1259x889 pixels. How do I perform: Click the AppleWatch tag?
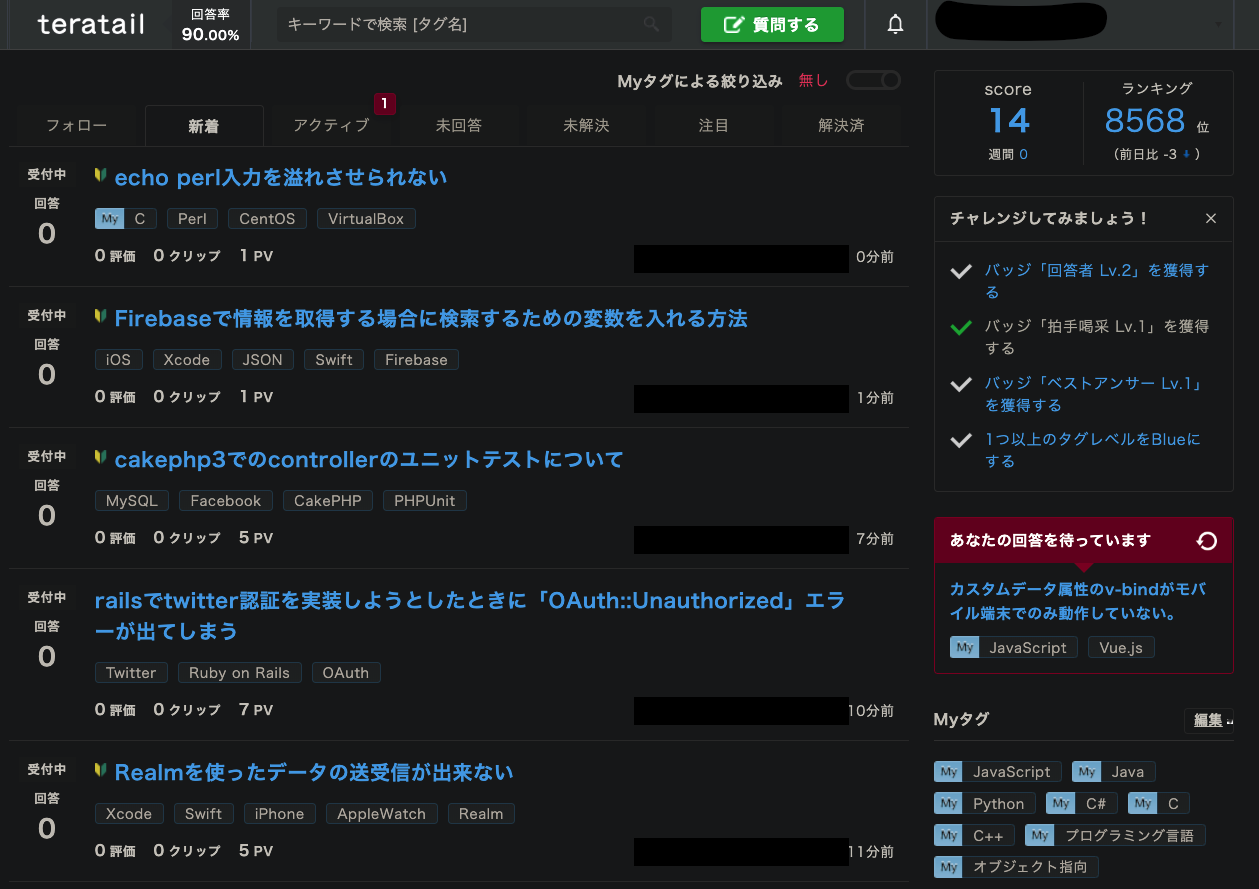[382, 814]
